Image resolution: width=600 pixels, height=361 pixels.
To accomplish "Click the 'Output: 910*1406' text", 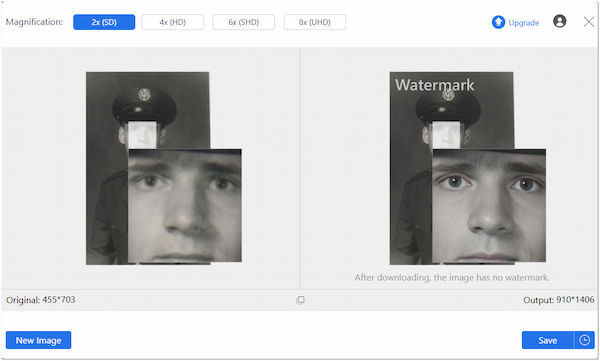I will tap(559, 300).
